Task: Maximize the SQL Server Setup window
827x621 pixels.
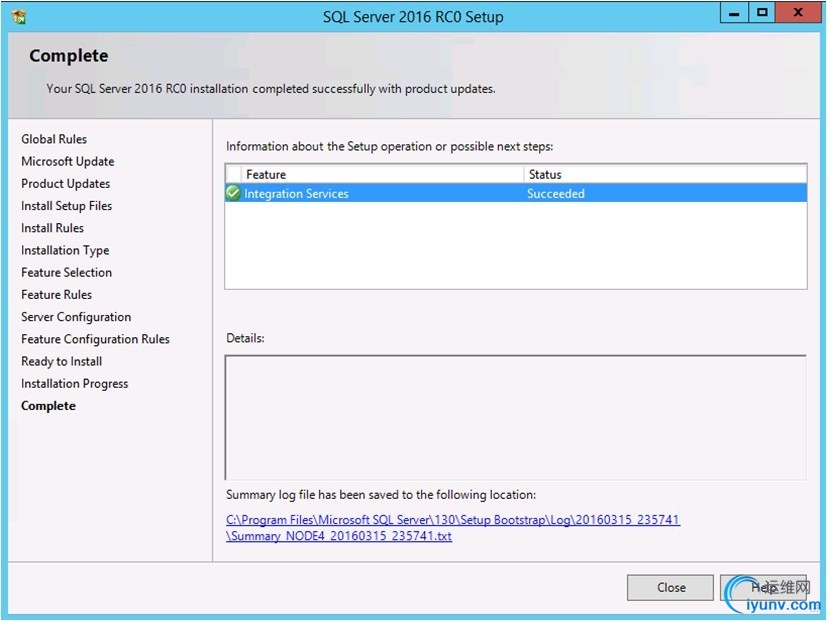Action: [x=762, y=13]
